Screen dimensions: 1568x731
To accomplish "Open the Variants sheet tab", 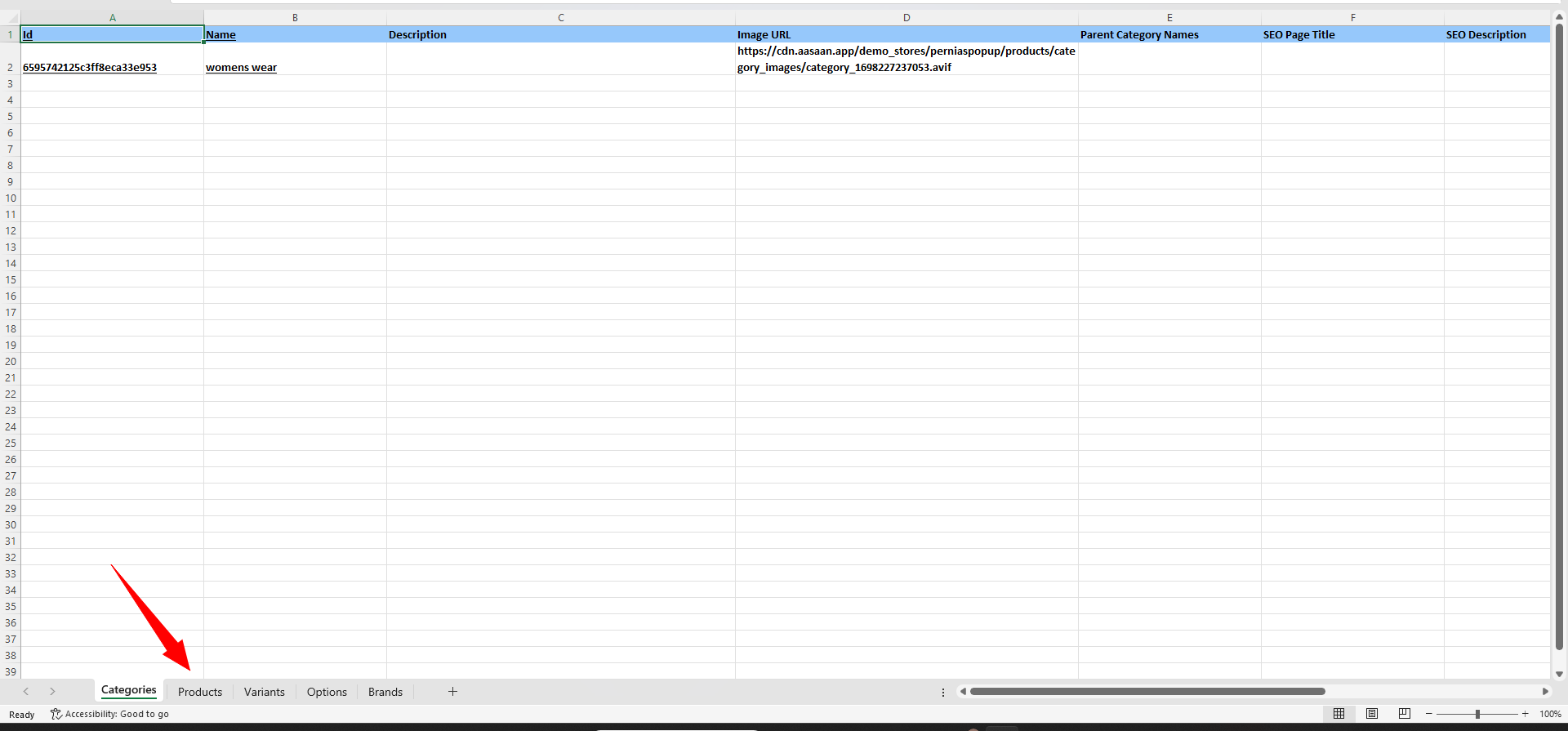I will pyautogui.click(x=265, y=692).
